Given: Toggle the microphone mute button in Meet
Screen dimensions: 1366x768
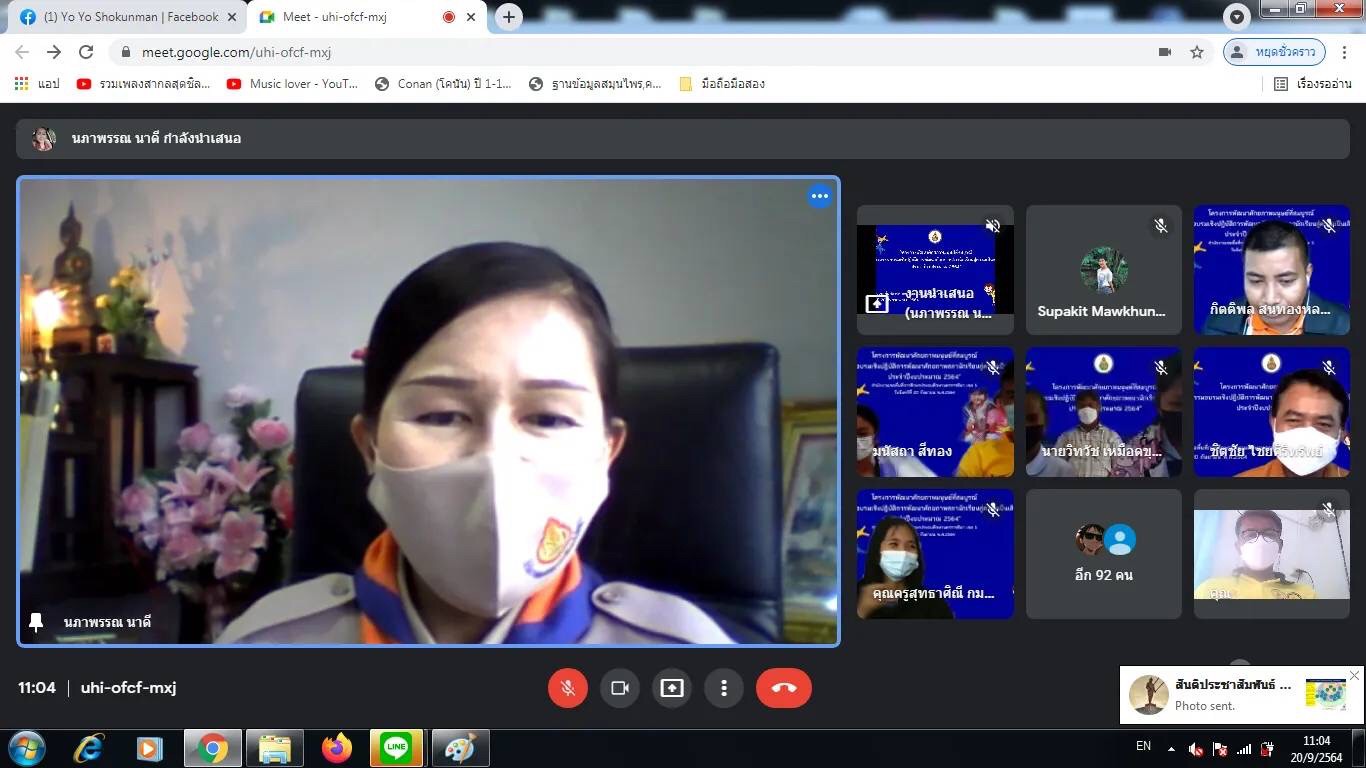Looking at the screenshot, I should pyautogui.click(x=567, y=688).
